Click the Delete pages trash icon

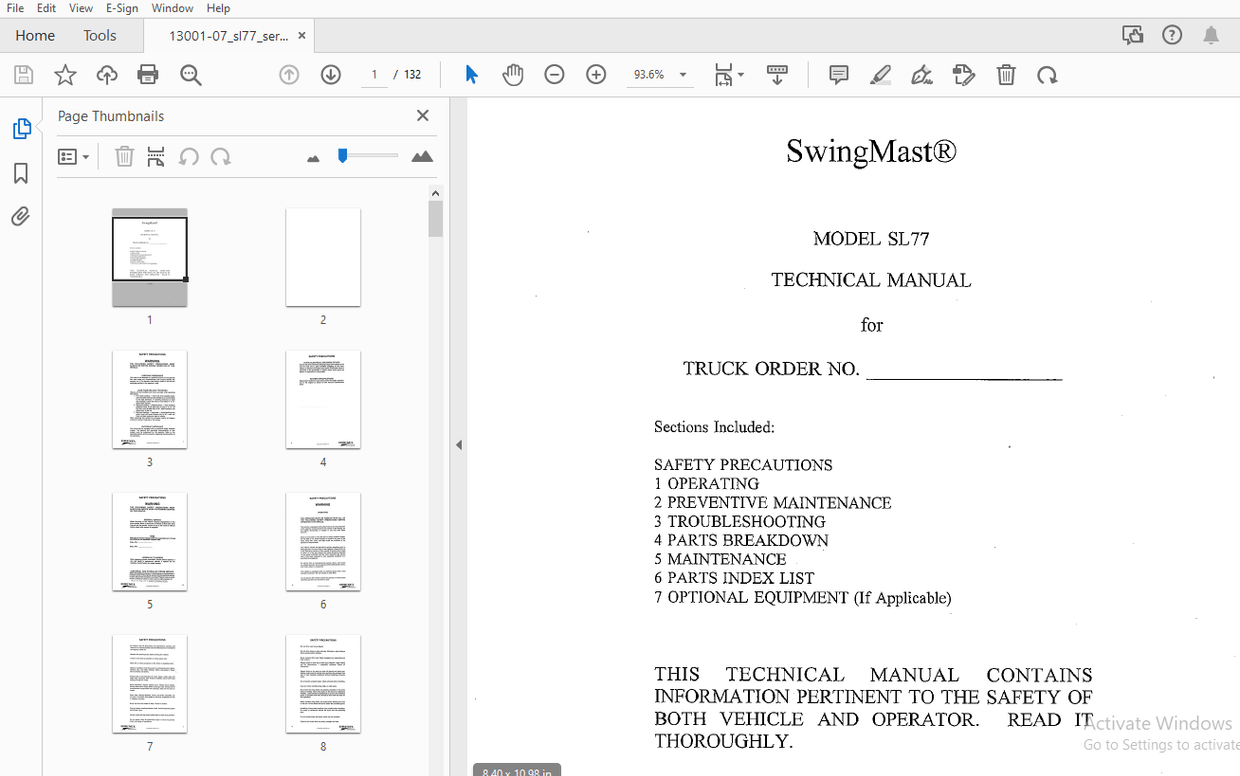point(1006,74)
